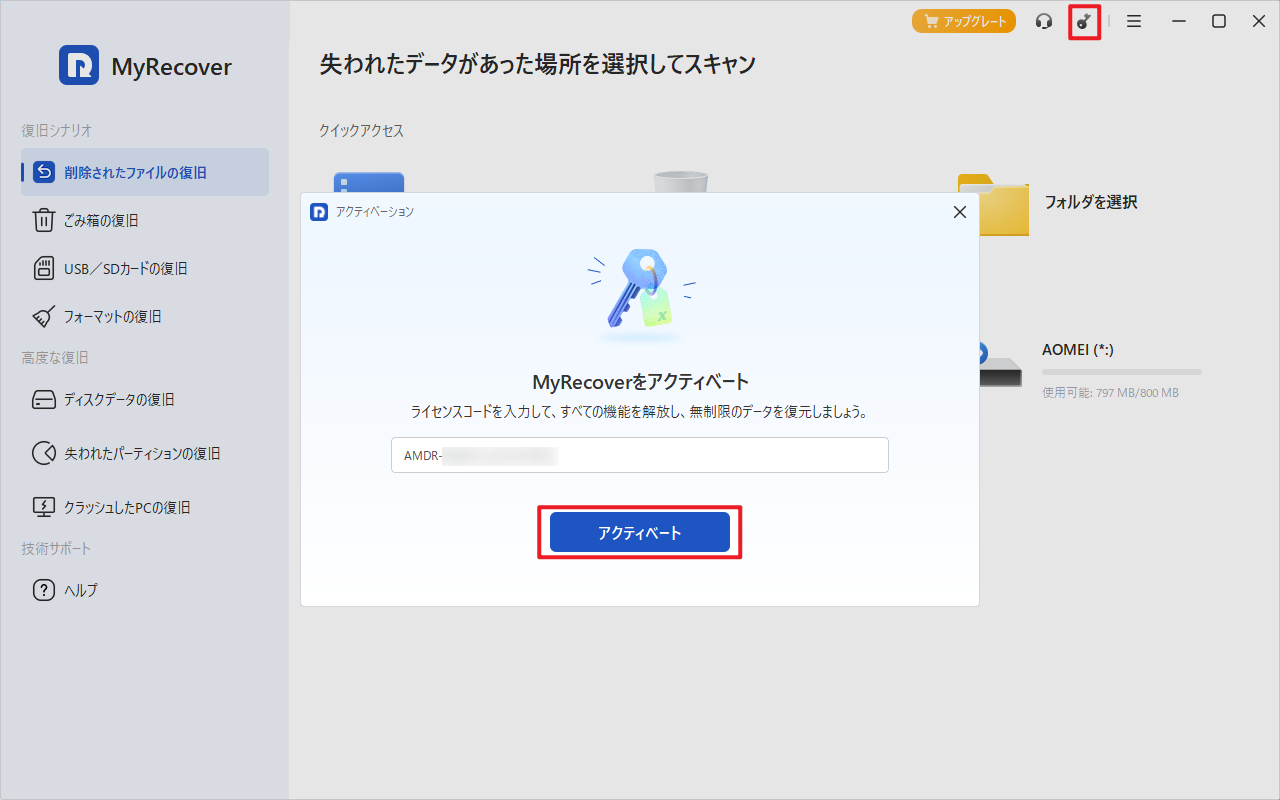Close the アクティベーション dialog
1280x800 pixels.
click(x=960, y=212)
